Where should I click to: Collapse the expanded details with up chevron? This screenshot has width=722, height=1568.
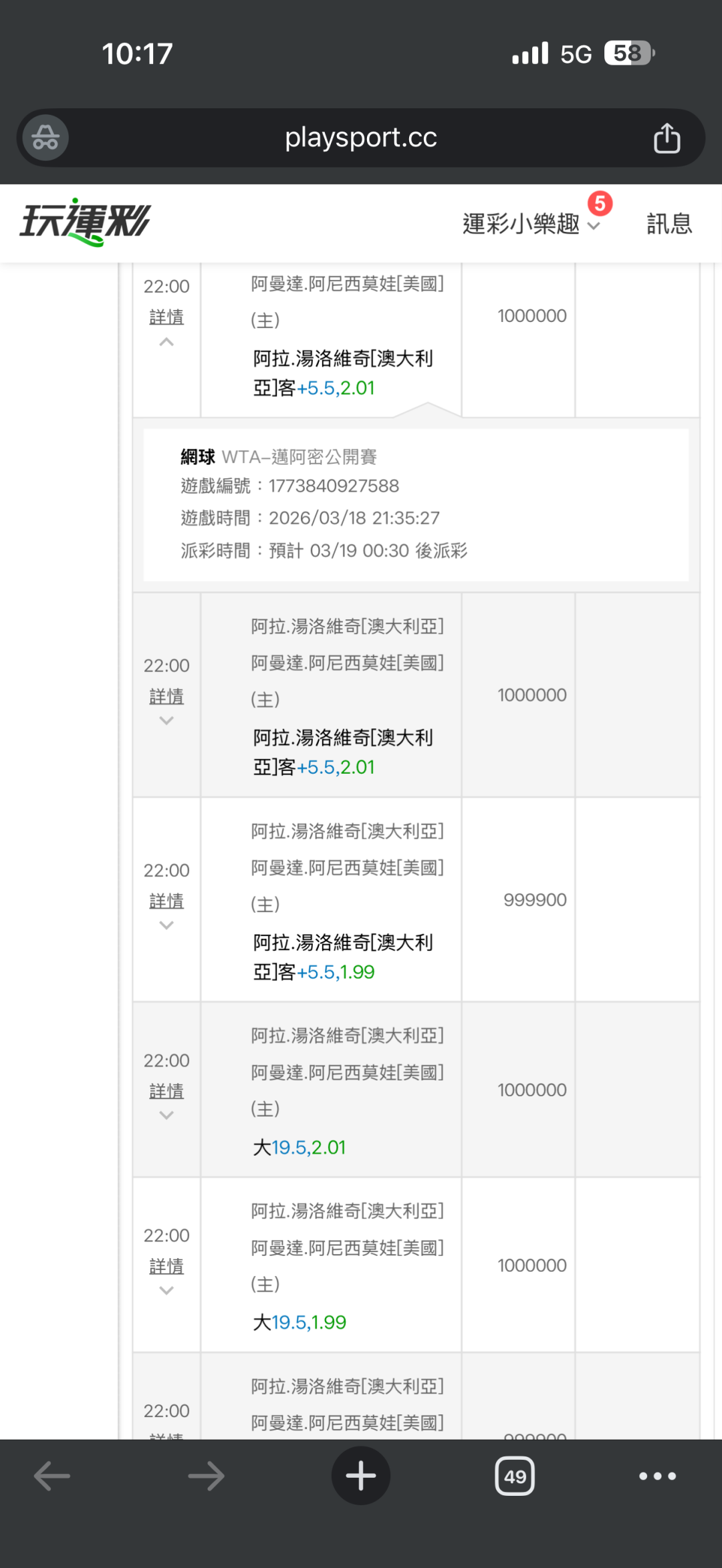coord(166,343)
